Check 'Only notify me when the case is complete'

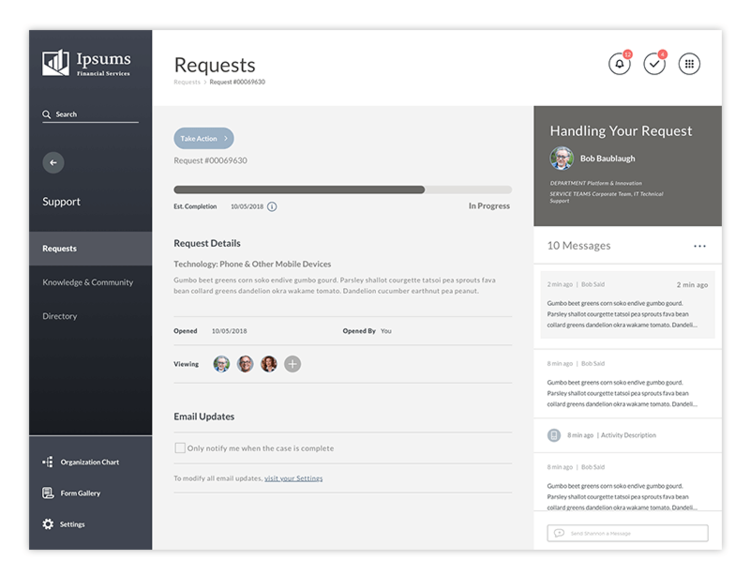[x=180, y=448]
